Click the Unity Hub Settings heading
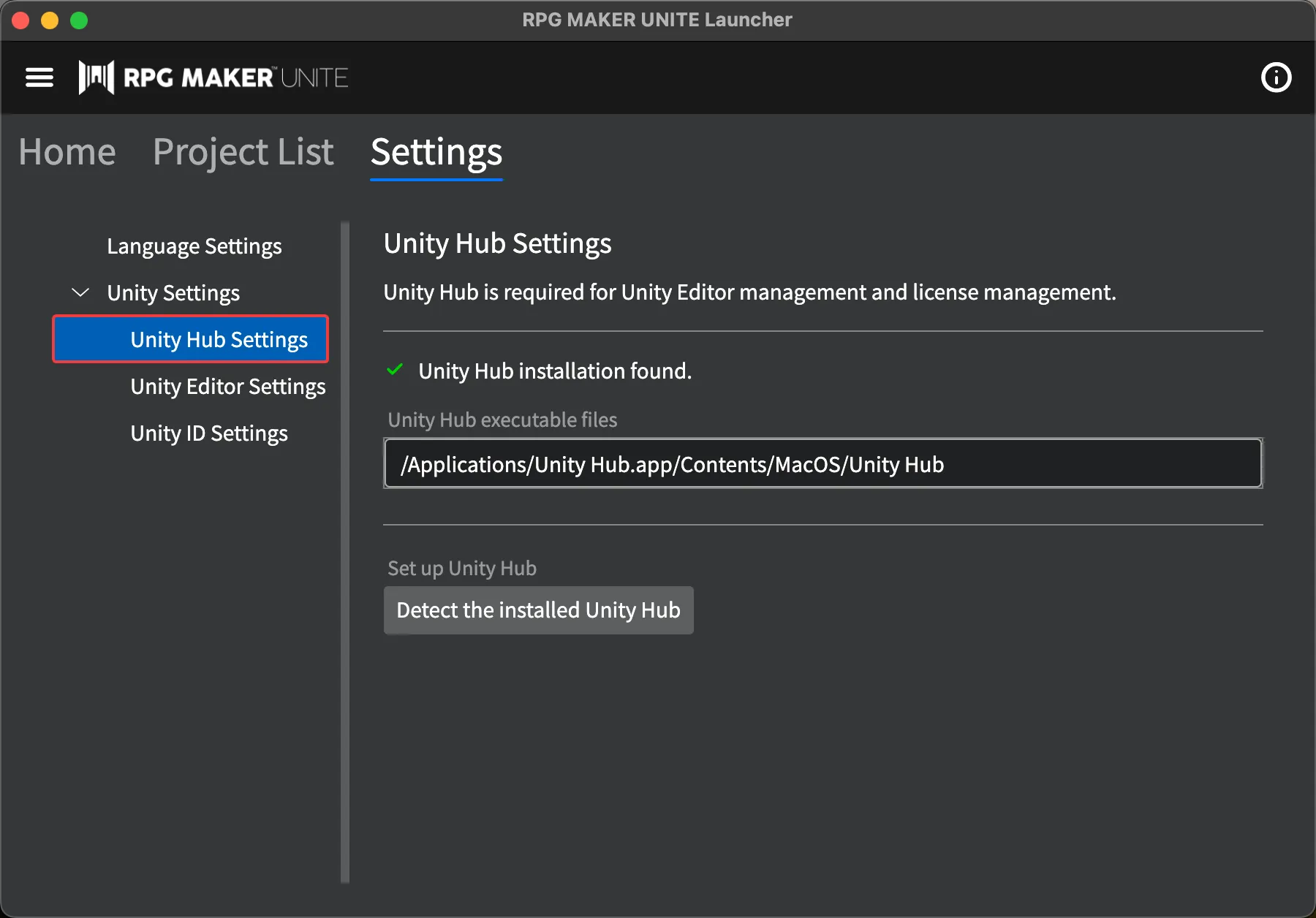 pos(497,244)
